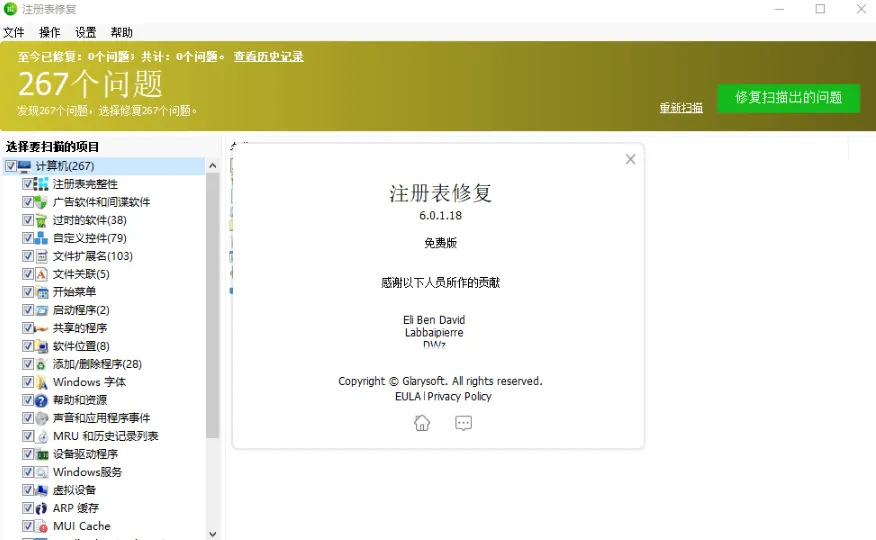
Task: Click the hand icon for 共享的程序
Action: (x=41, y=328)
